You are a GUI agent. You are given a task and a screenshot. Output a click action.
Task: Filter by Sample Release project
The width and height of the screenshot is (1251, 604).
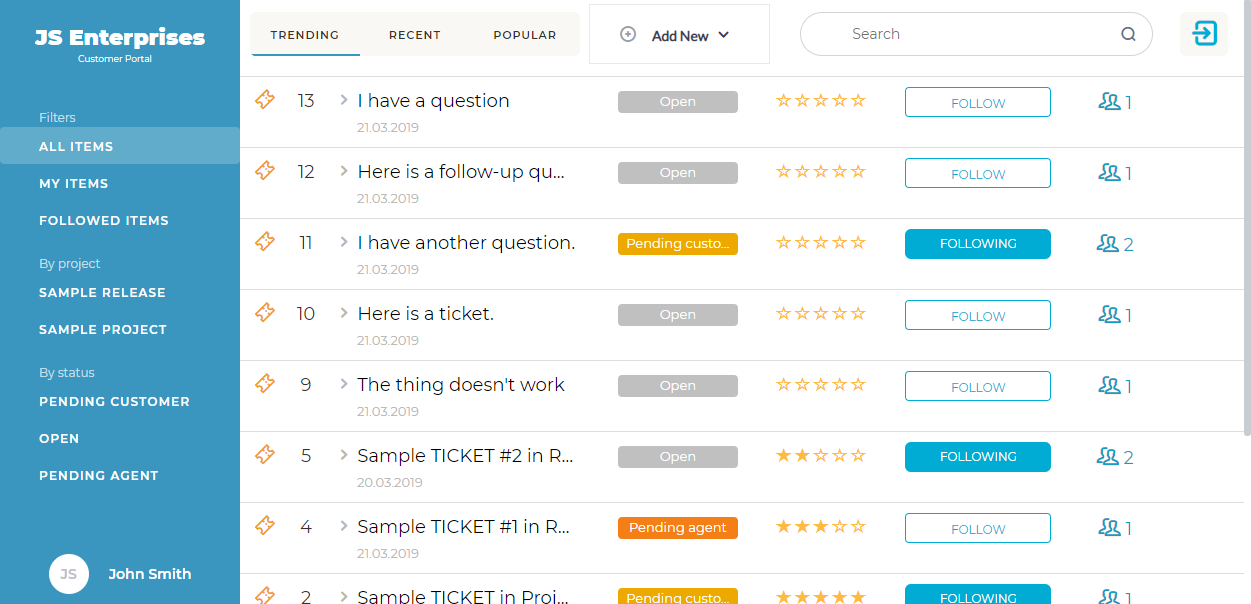102,293
